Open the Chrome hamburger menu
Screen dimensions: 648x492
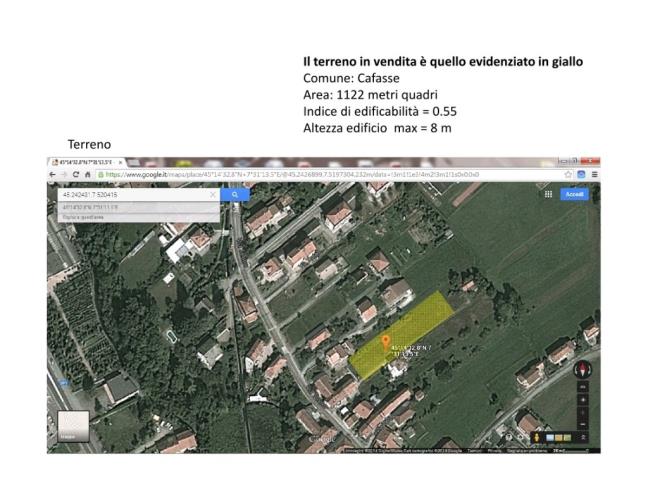(x=595, y=174)
